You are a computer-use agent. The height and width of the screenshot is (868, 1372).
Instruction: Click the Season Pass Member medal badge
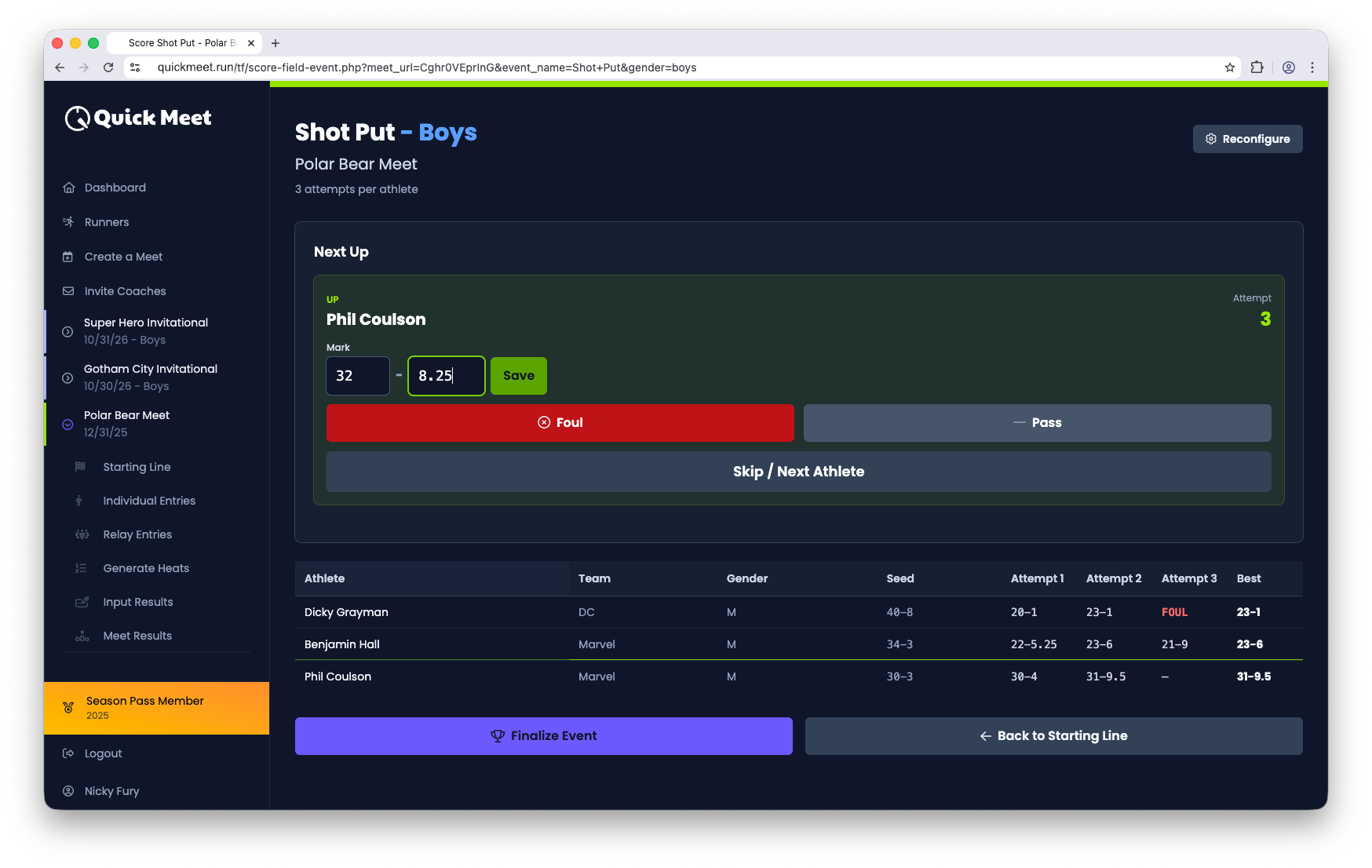coord(68,708)
